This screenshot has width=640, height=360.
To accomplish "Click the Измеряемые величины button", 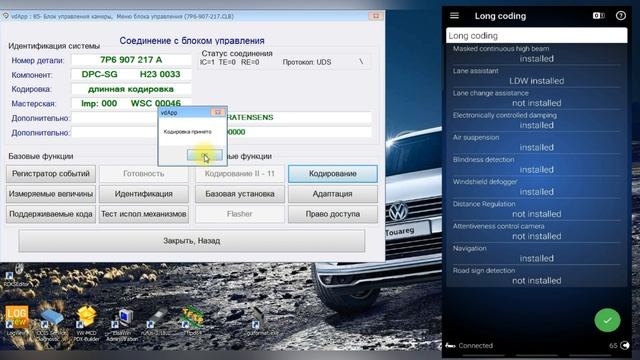I will point(51,194).
